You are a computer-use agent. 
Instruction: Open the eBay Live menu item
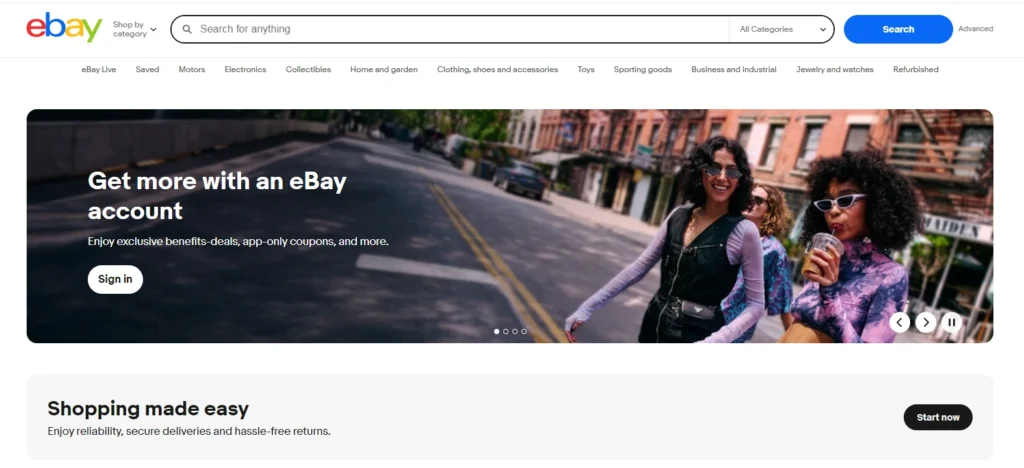point(99,69)
